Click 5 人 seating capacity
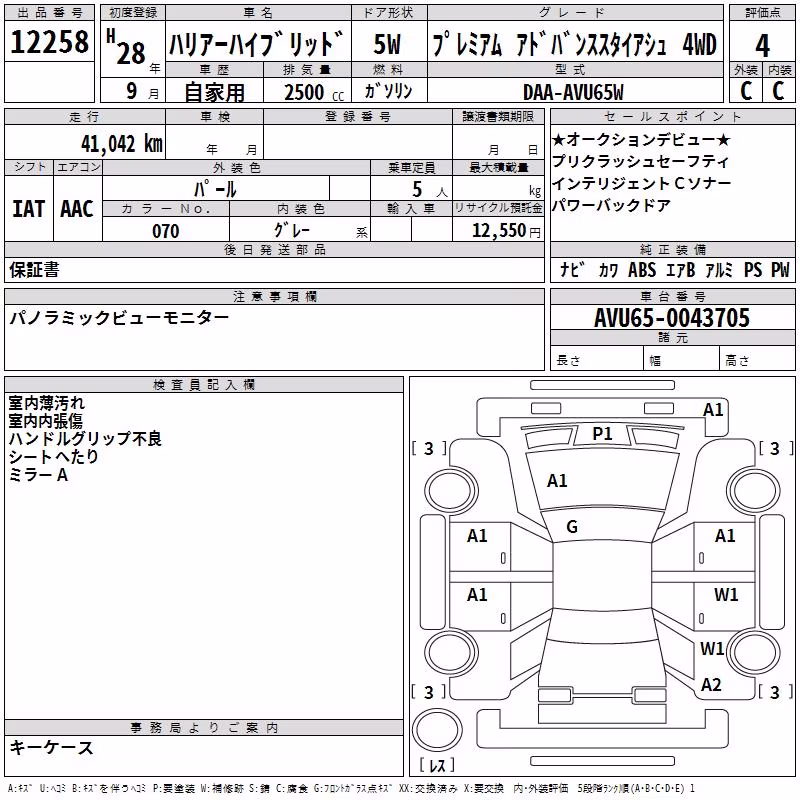This screenshot has height=800, width=800. (429, 190)
